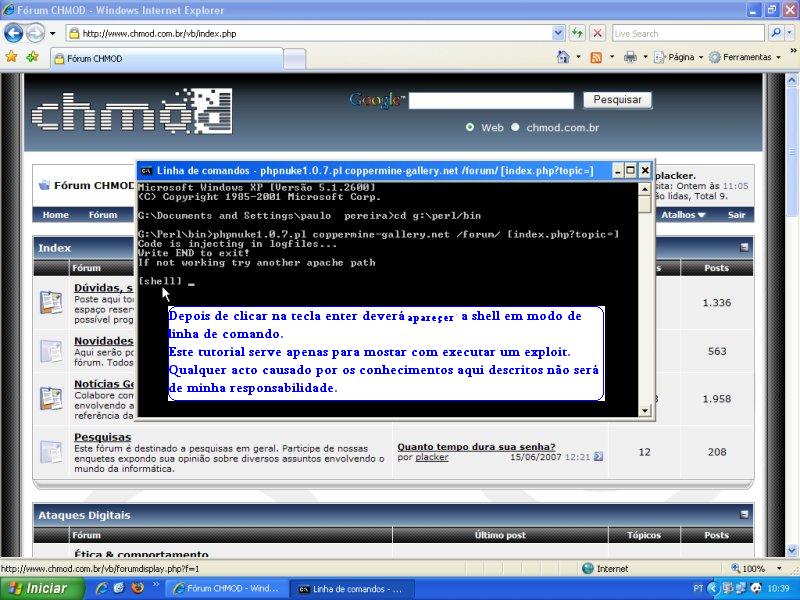Click the go-to-last-post arrow icon
800x600 pixels.
(x=598, y=457)
